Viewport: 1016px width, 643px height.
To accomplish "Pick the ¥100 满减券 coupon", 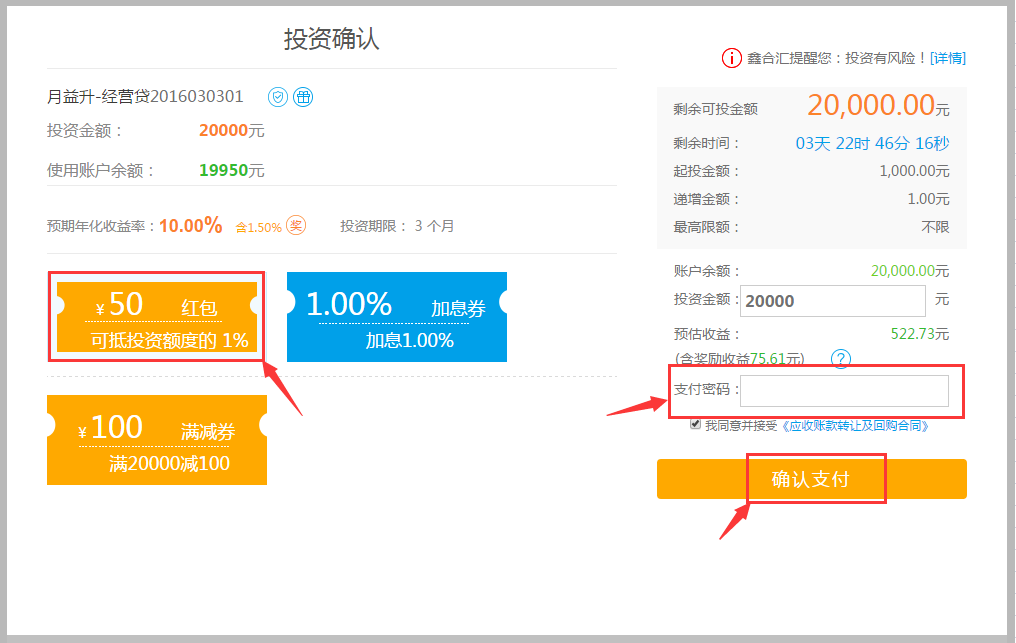I will [157, 440].
